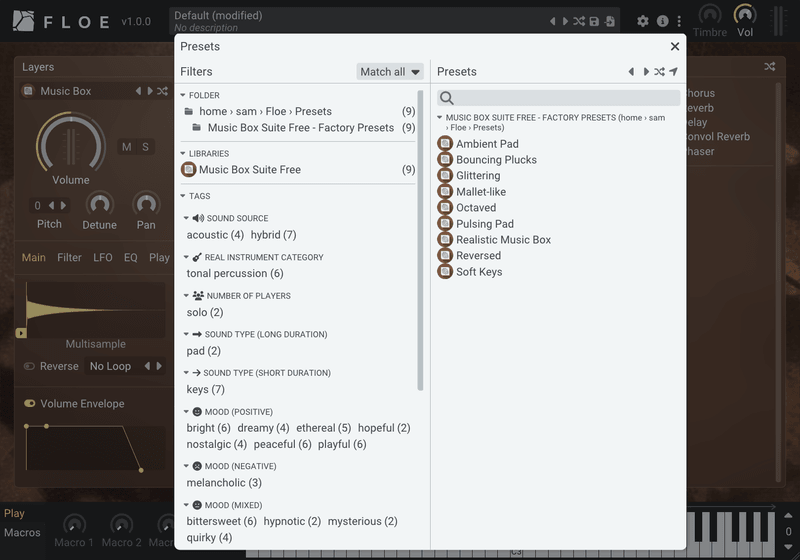Toggle the acoustic (4) tag filter

click(215, 235)
